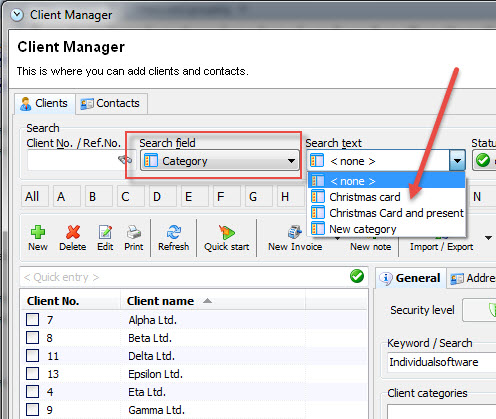This screenshot has height=419, width=496.
Task: Tick the checkbox for Gamma Ltd.
Action: (32, 409)
